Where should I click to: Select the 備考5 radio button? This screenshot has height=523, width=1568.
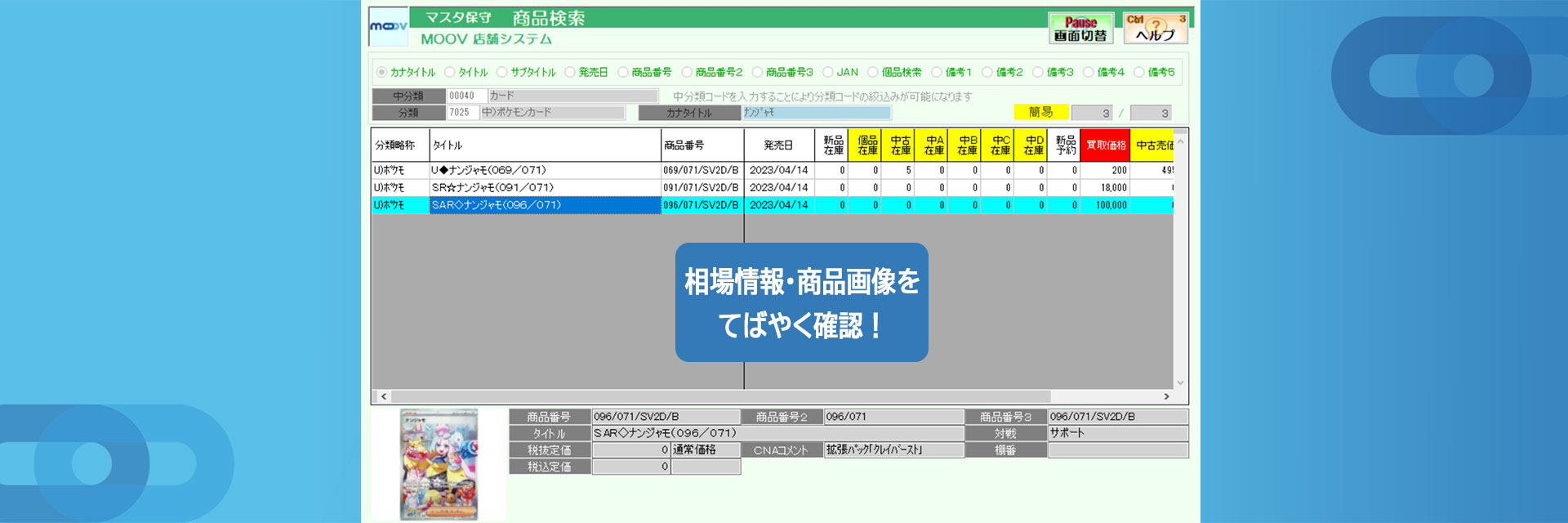tap(1138, 72)
